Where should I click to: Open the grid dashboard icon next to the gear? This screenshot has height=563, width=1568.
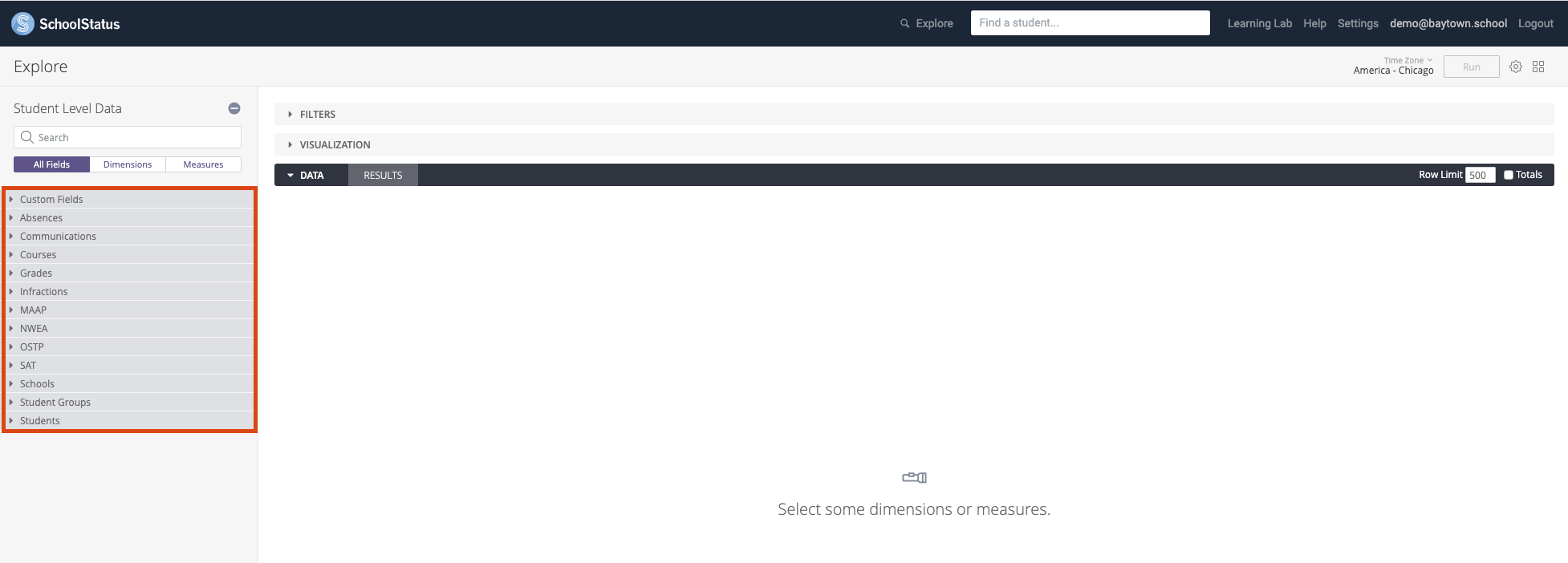tap(1538, 67)
